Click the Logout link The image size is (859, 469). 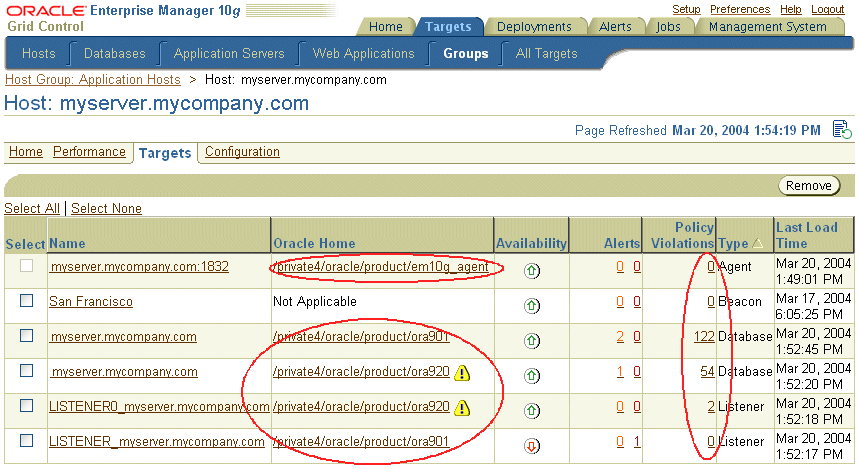click(x=827, y=9)
